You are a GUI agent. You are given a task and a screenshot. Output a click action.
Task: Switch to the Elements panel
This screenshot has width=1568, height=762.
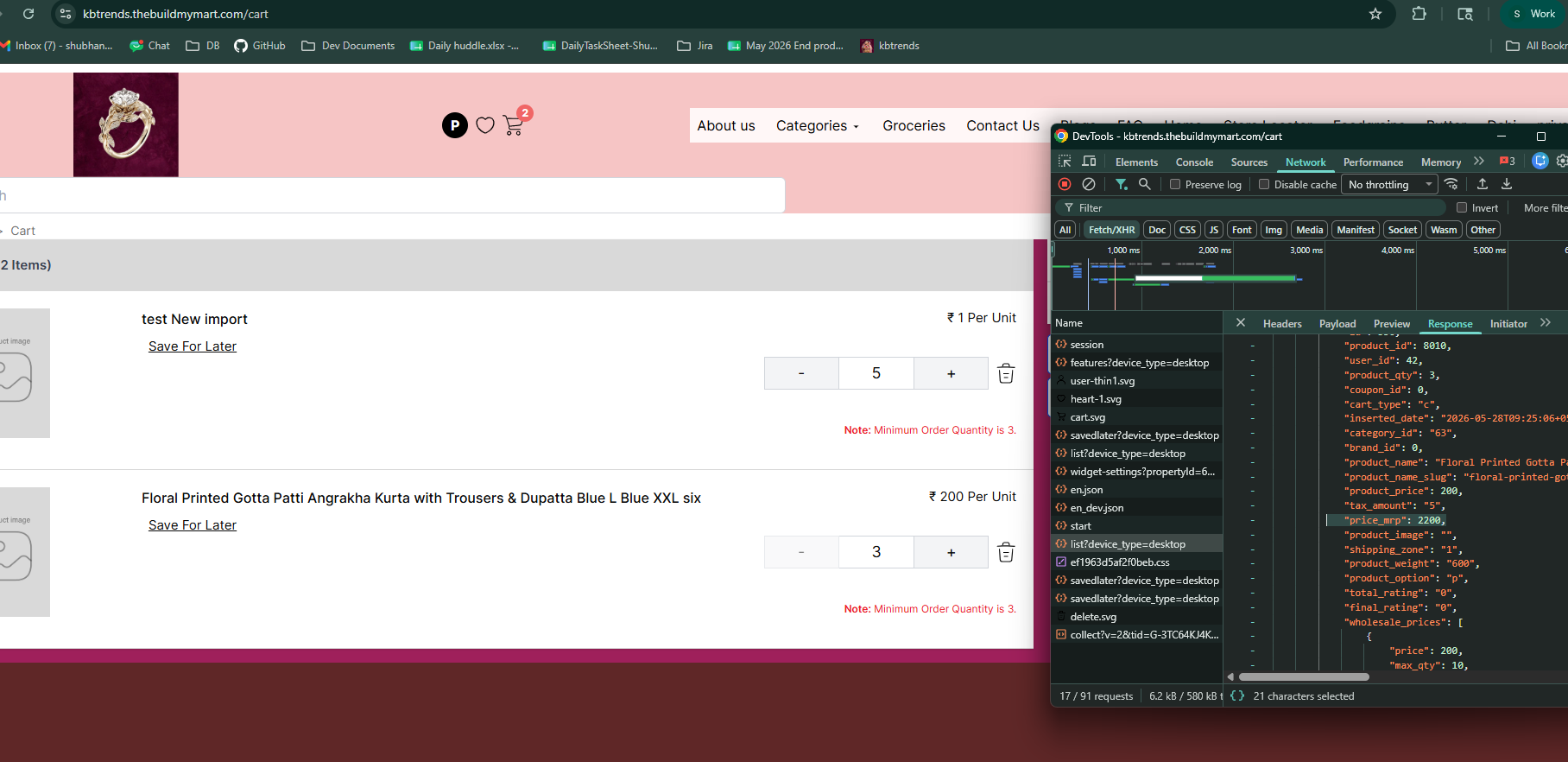coord(1136,162)
